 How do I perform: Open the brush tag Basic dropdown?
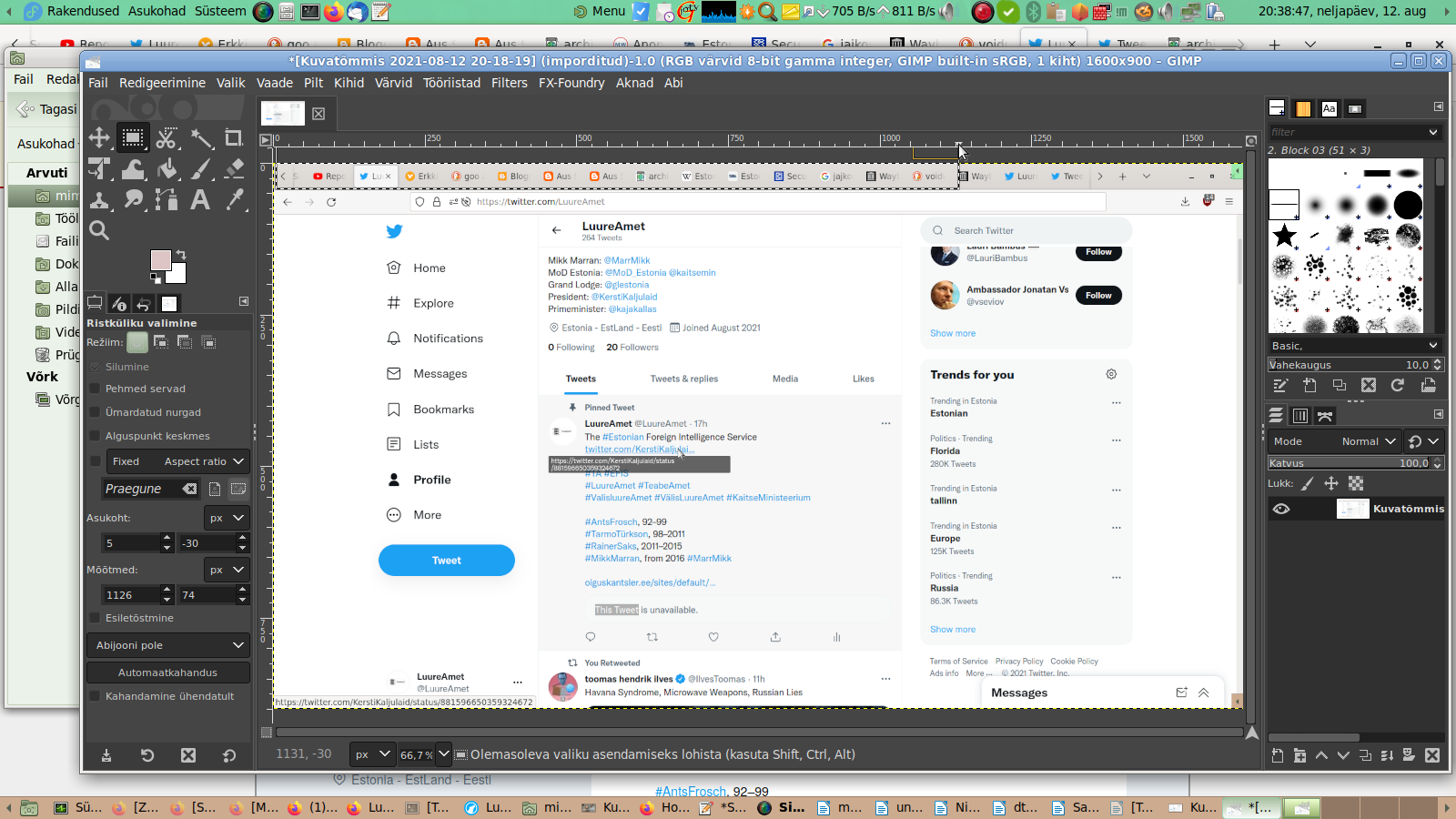pyautogui.click(x=1355, y=346)
